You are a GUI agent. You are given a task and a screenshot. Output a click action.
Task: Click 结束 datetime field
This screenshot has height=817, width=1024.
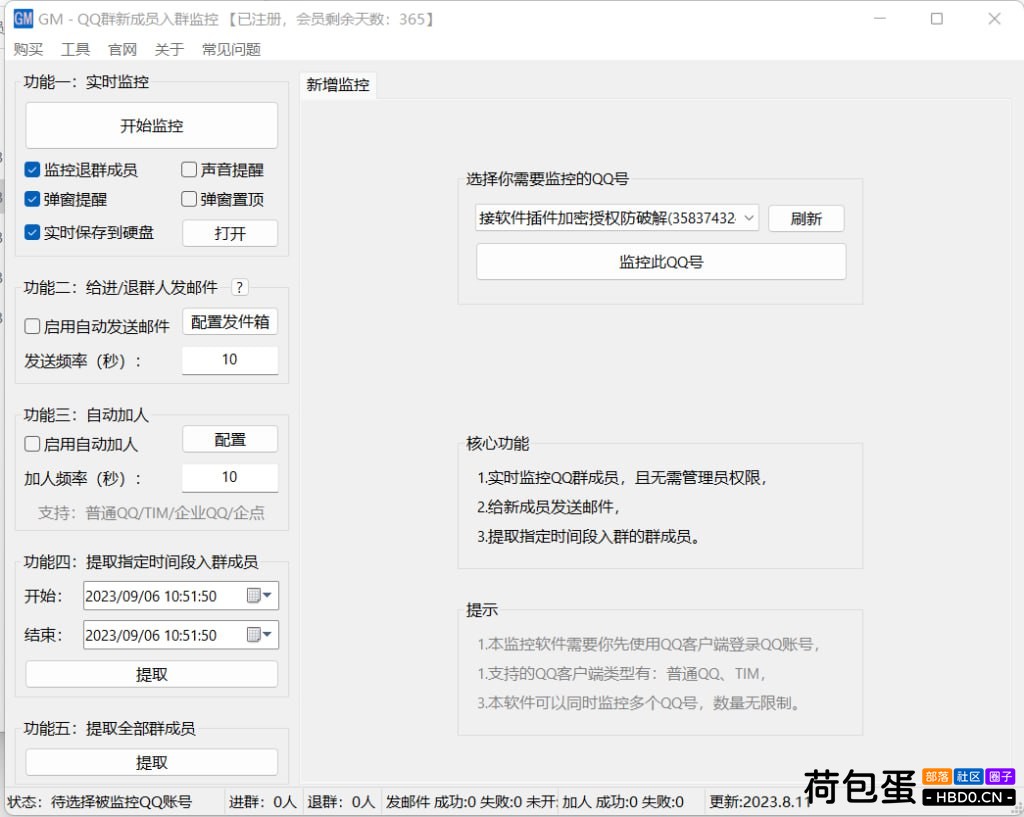click(x=181, y=635)
